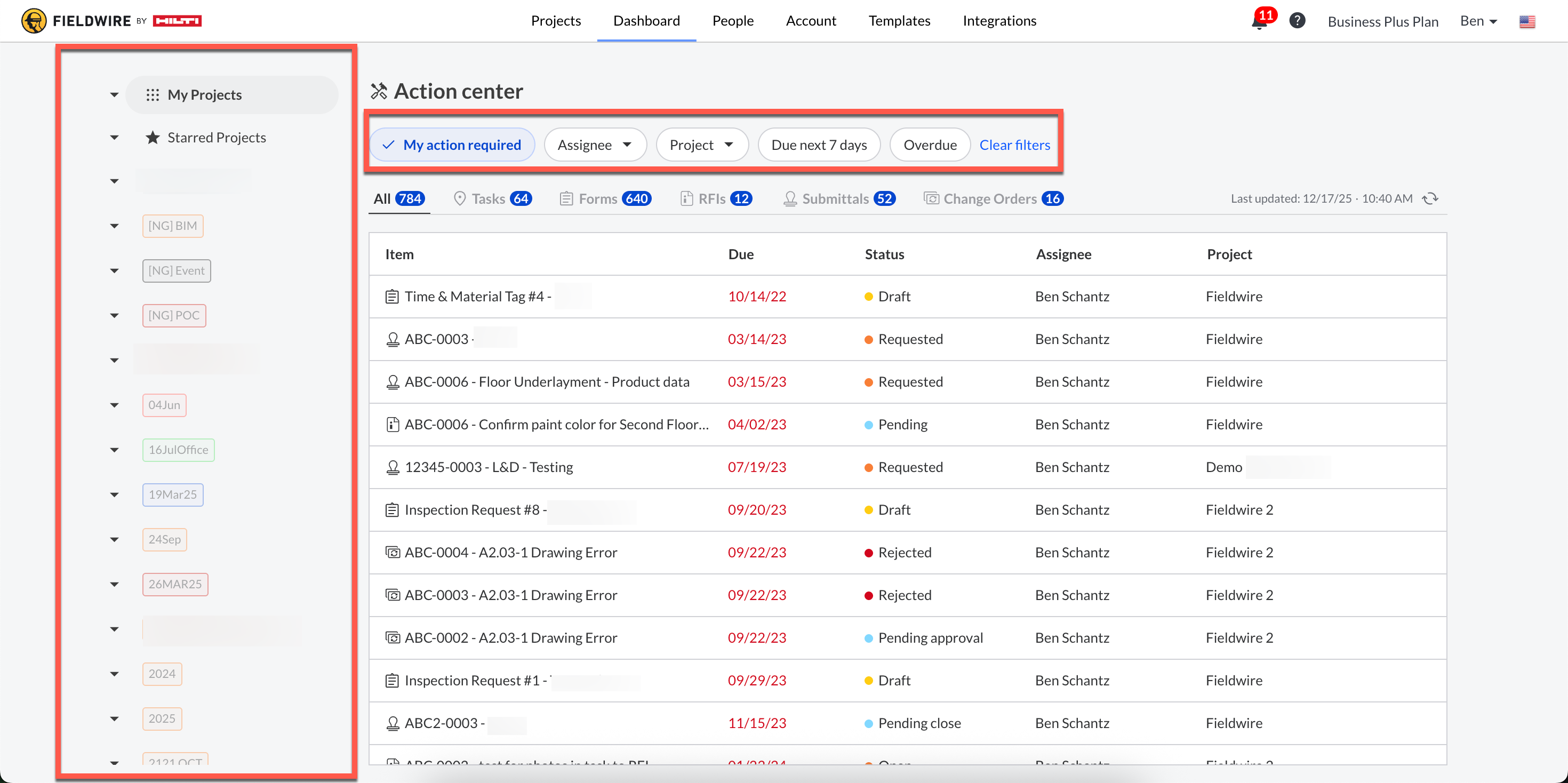Click the 16JulOffice green label tag
Screen dimensions: 1568x783
click(x=178, y=450)
